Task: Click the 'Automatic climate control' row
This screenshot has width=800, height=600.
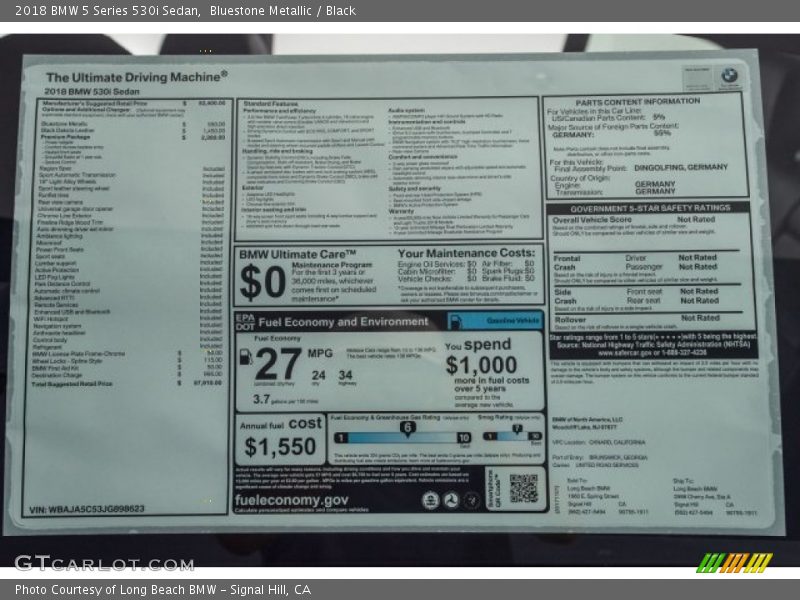Action: [x=128, y=291]
